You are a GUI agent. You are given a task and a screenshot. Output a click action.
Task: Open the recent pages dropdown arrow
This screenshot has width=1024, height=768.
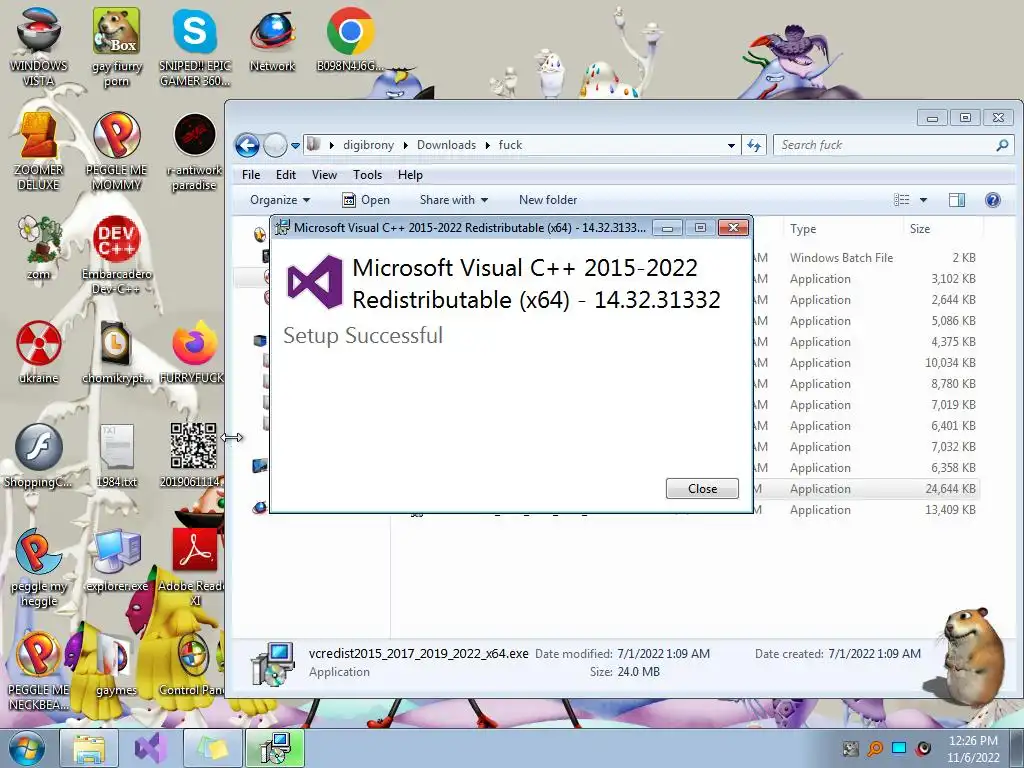coord(295,146)
